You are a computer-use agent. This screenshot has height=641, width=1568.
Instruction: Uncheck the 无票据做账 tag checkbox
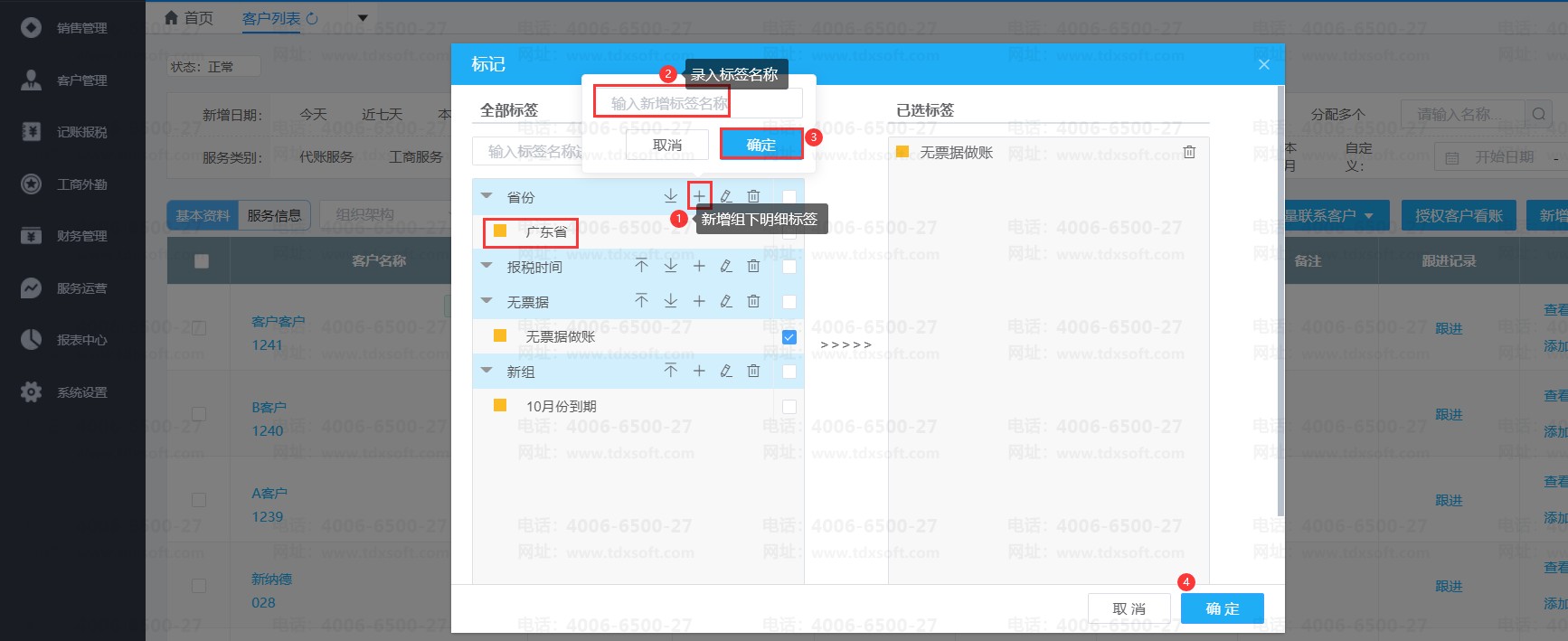pyautogui.click(x=789, y=337)
